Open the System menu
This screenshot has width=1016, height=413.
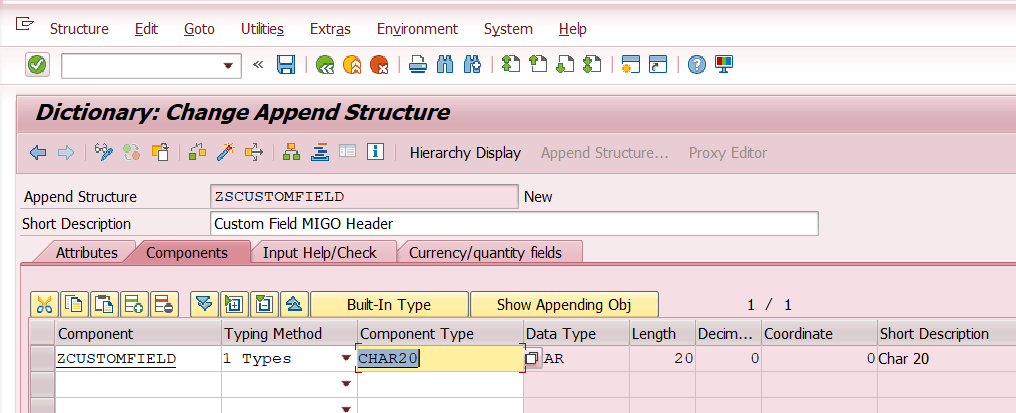tap(508, 29)
